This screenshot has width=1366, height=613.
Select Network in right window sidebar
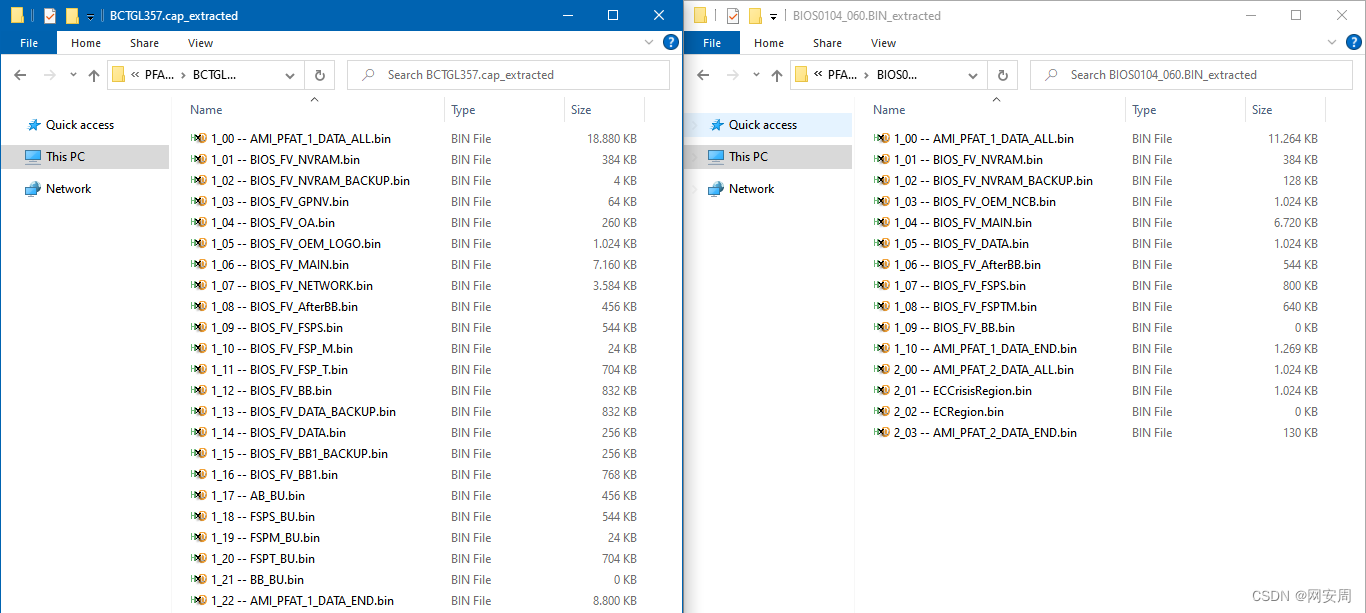751,189
